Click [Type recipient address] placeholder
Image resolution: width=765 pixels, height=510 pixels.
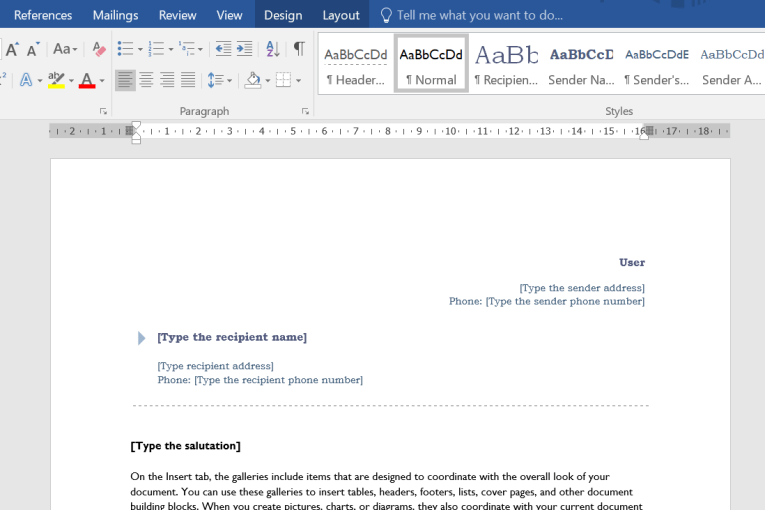tap(215, 366)
